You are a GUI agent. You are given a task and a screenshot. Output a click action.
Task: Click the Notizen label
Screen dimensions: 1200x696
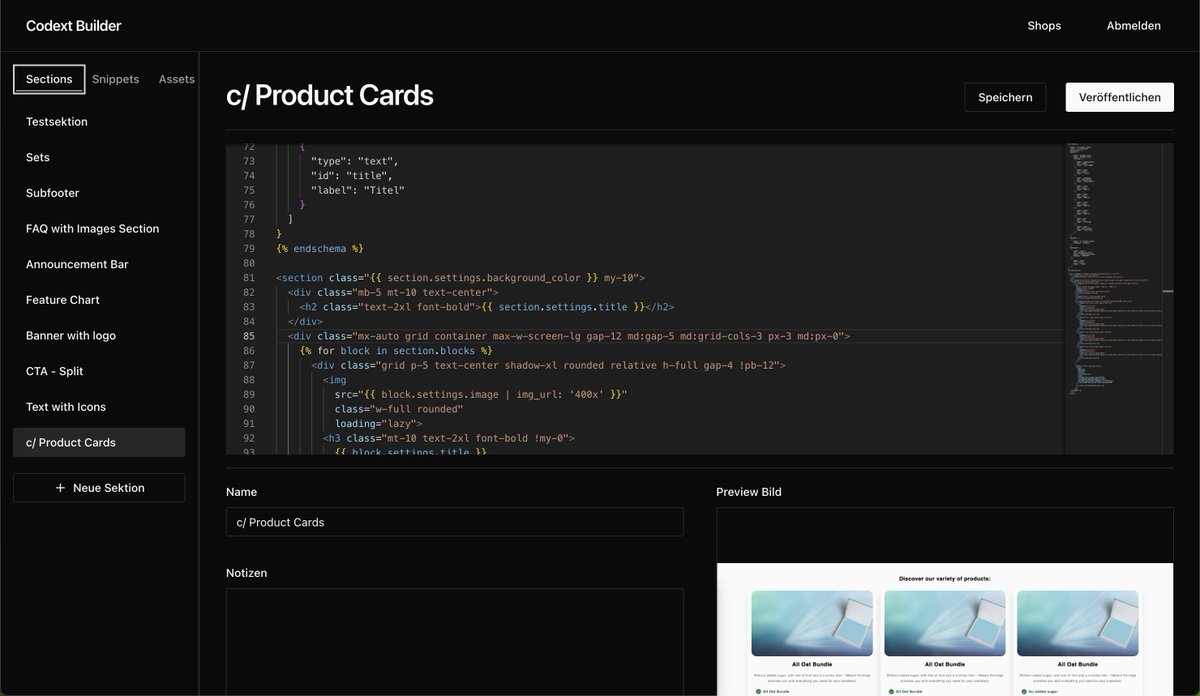[x=246, y=573]
